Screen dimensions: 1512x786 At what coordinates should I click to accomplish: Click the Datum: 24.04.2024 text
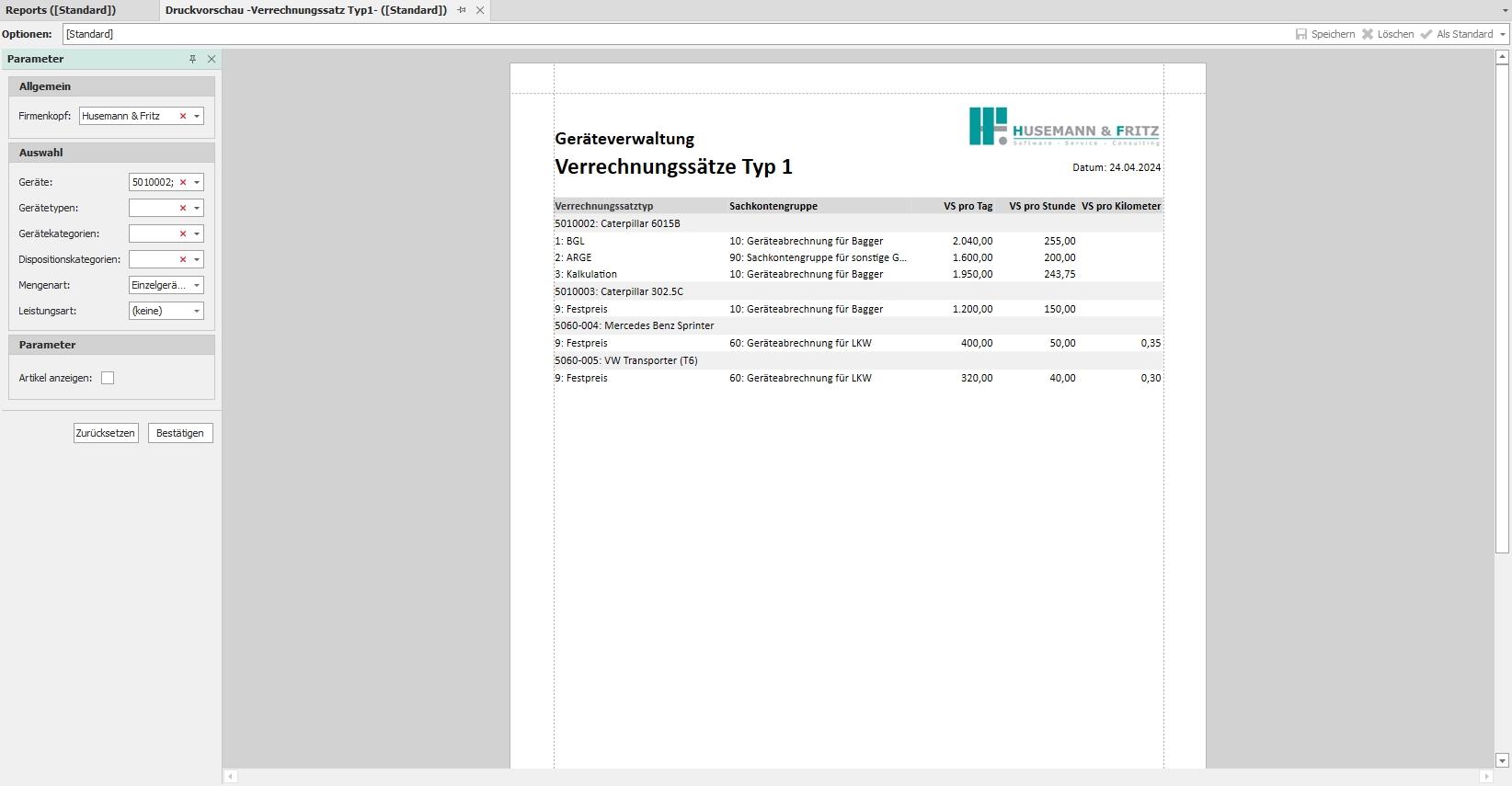tap(1117, 167)
